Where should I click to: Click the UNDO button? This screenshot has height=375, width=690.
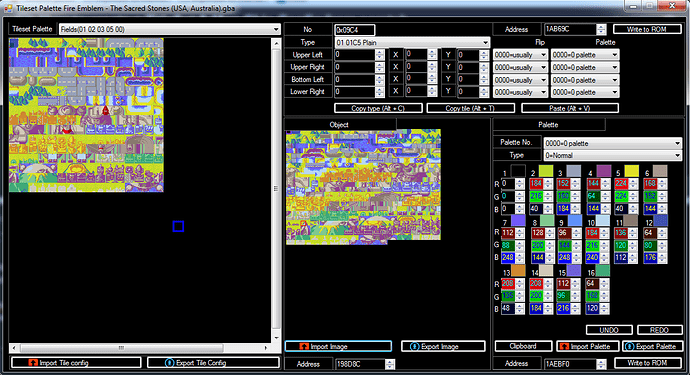tap(609, 330)
